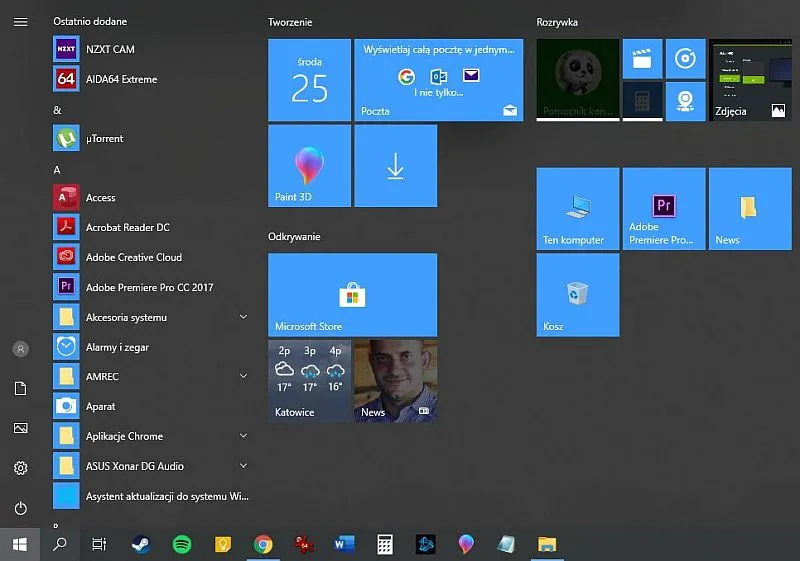Launch the Paint 3D tile
The height and width of the screenshot is (561, 800).
pos(309,166)
